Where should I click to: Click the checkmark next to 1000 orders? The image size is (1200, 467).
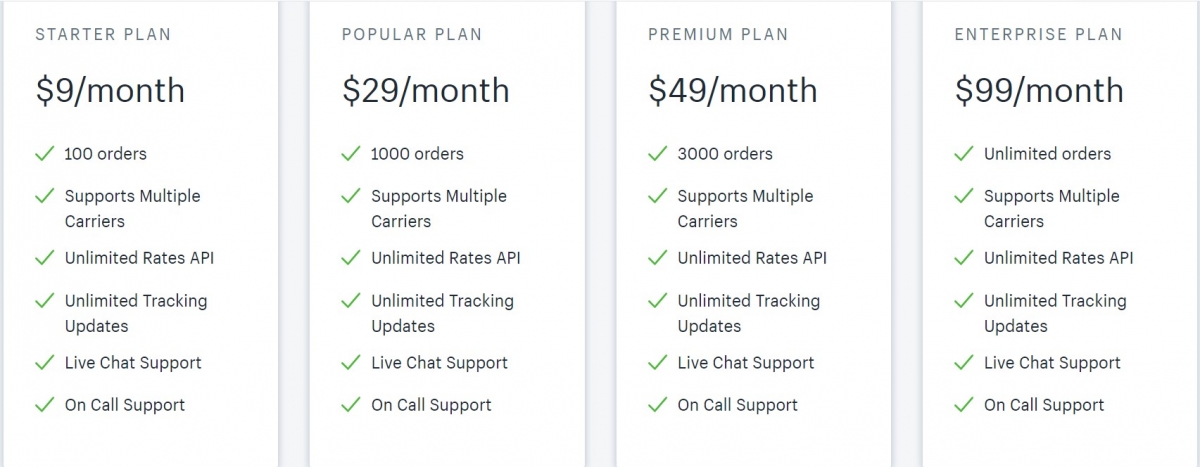[x=350, y=154]
